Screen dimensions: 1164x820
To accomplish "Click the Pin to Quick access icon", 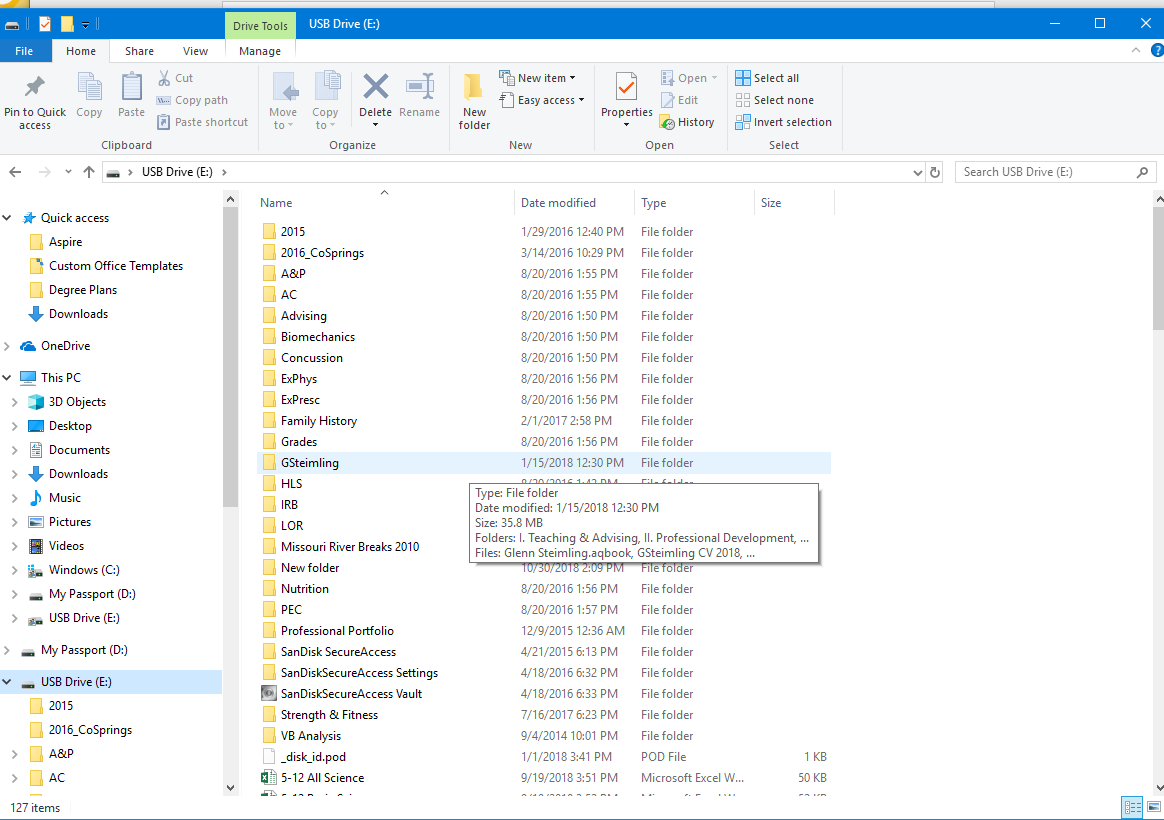I will [34, 88].
